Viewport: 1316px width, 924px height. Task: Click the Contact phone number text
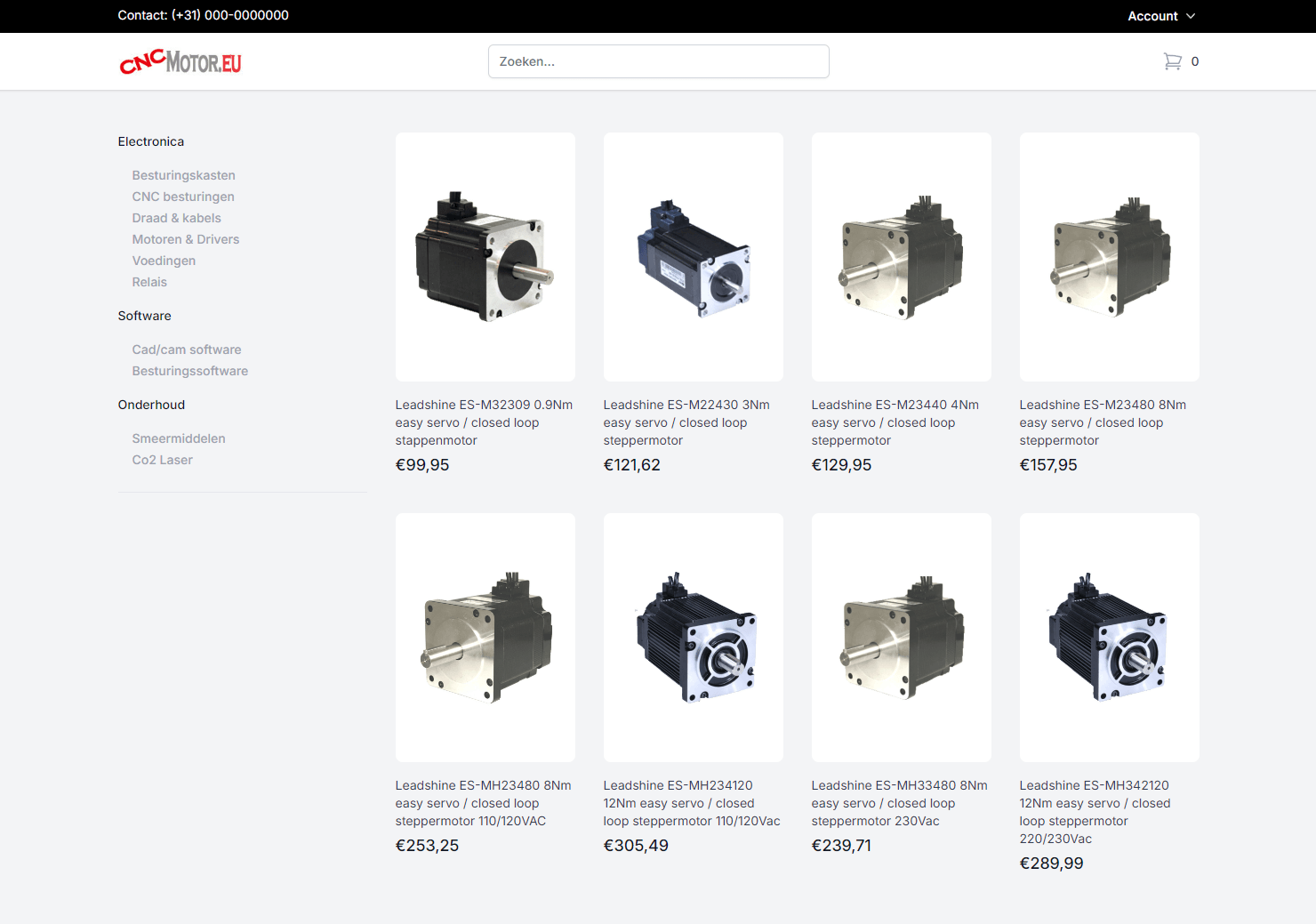pyautogui.click(x=204, y=15)
